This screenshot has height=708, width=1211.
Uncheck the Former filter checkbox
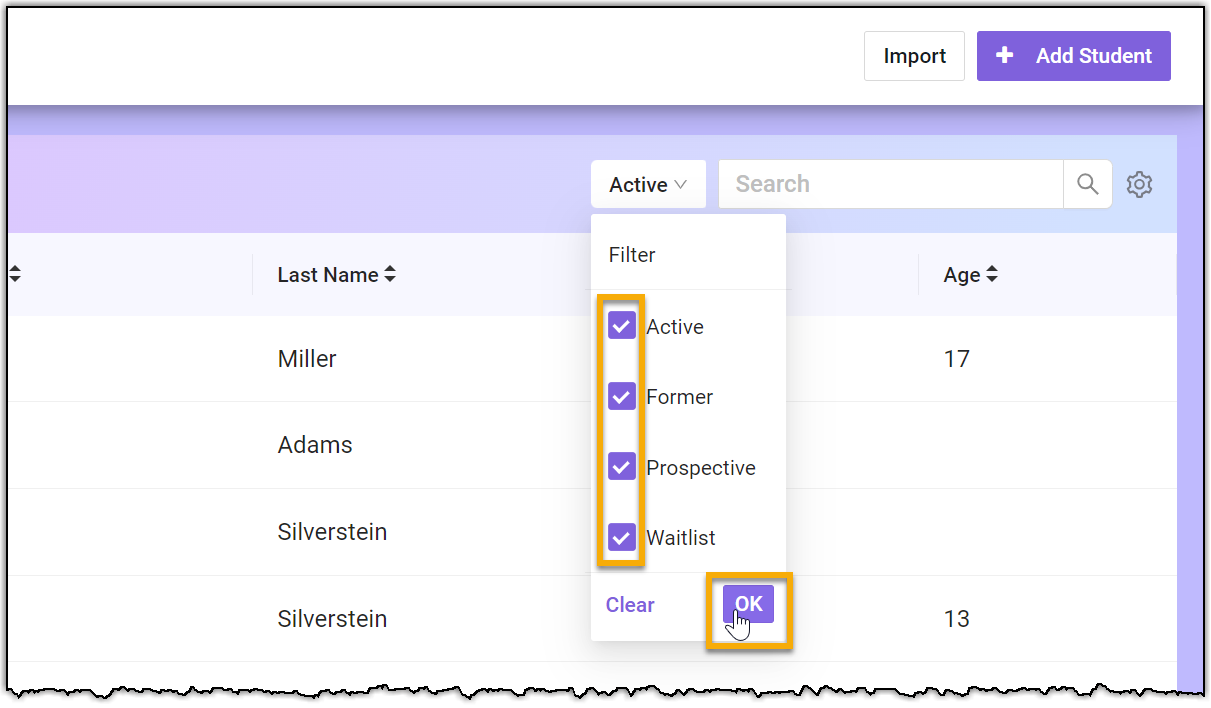click(622, 396)
